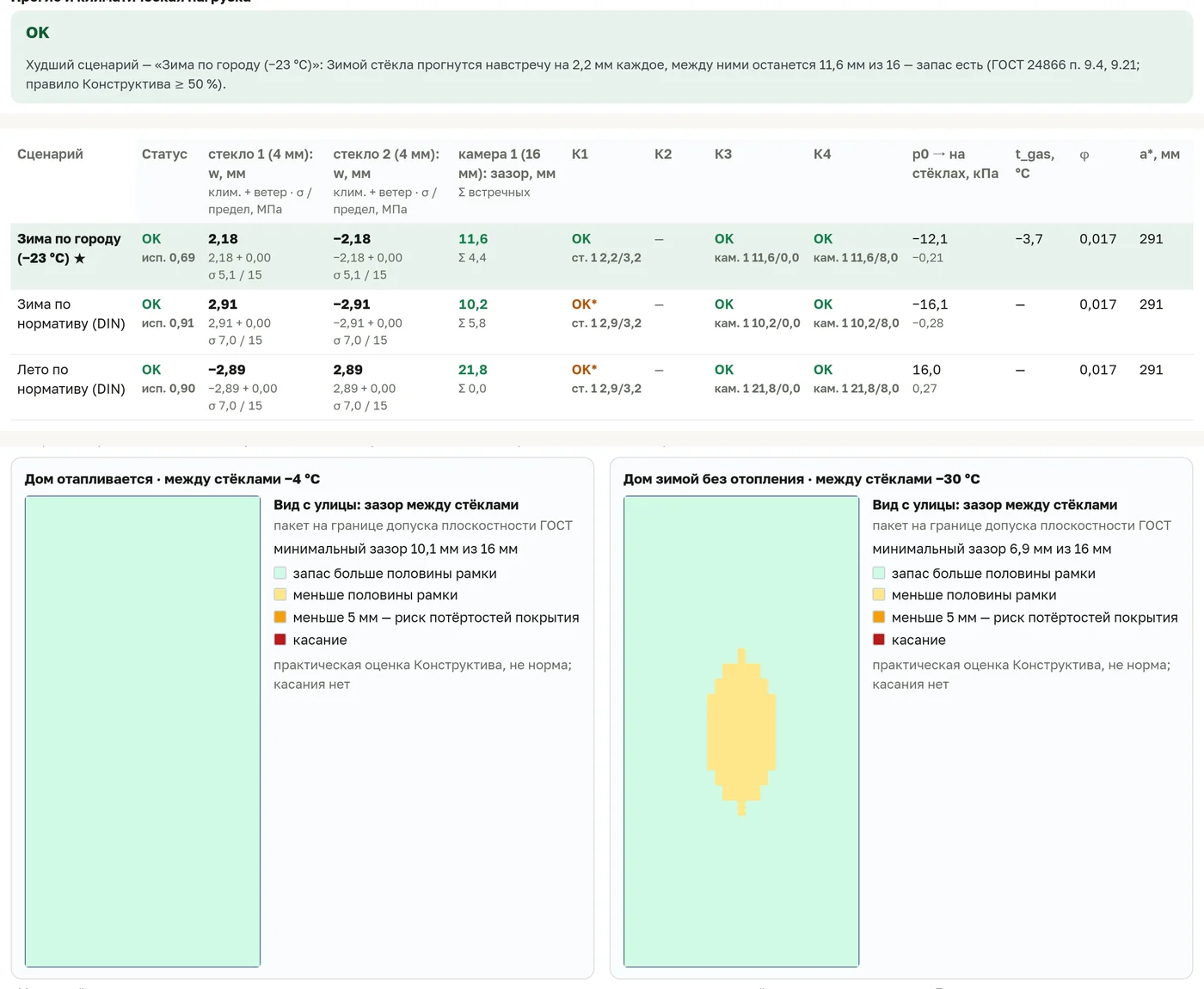Click the «p0 → на стёклах, кПа» header
Screen dimensions: 1204x989
955,163
